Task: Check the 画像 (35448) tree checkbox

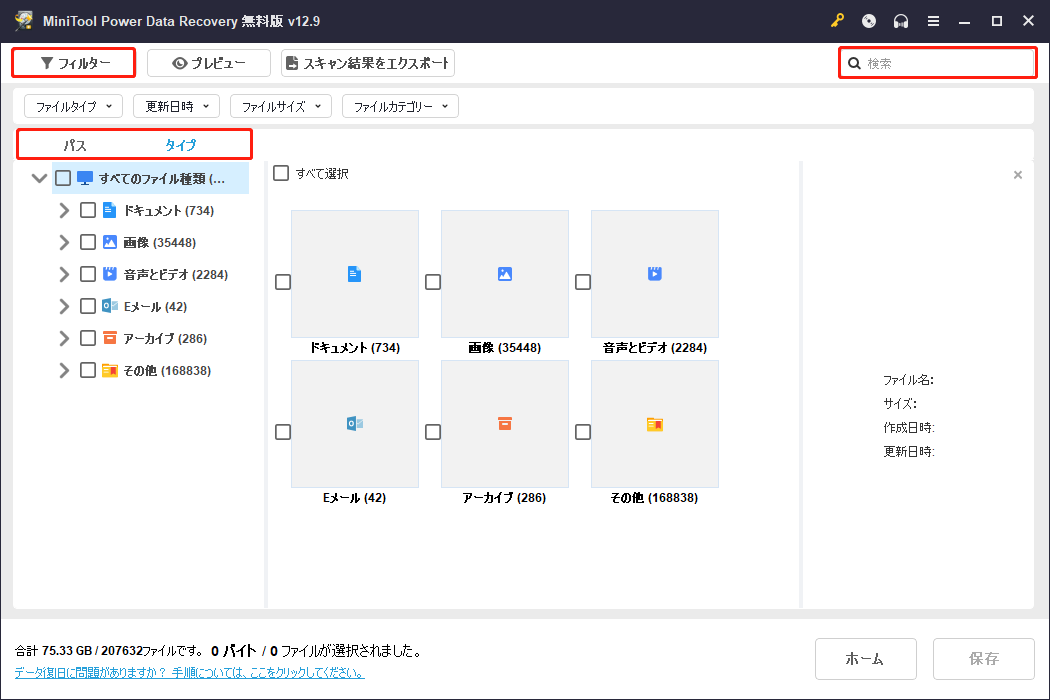Action: [x=88, y=242]
